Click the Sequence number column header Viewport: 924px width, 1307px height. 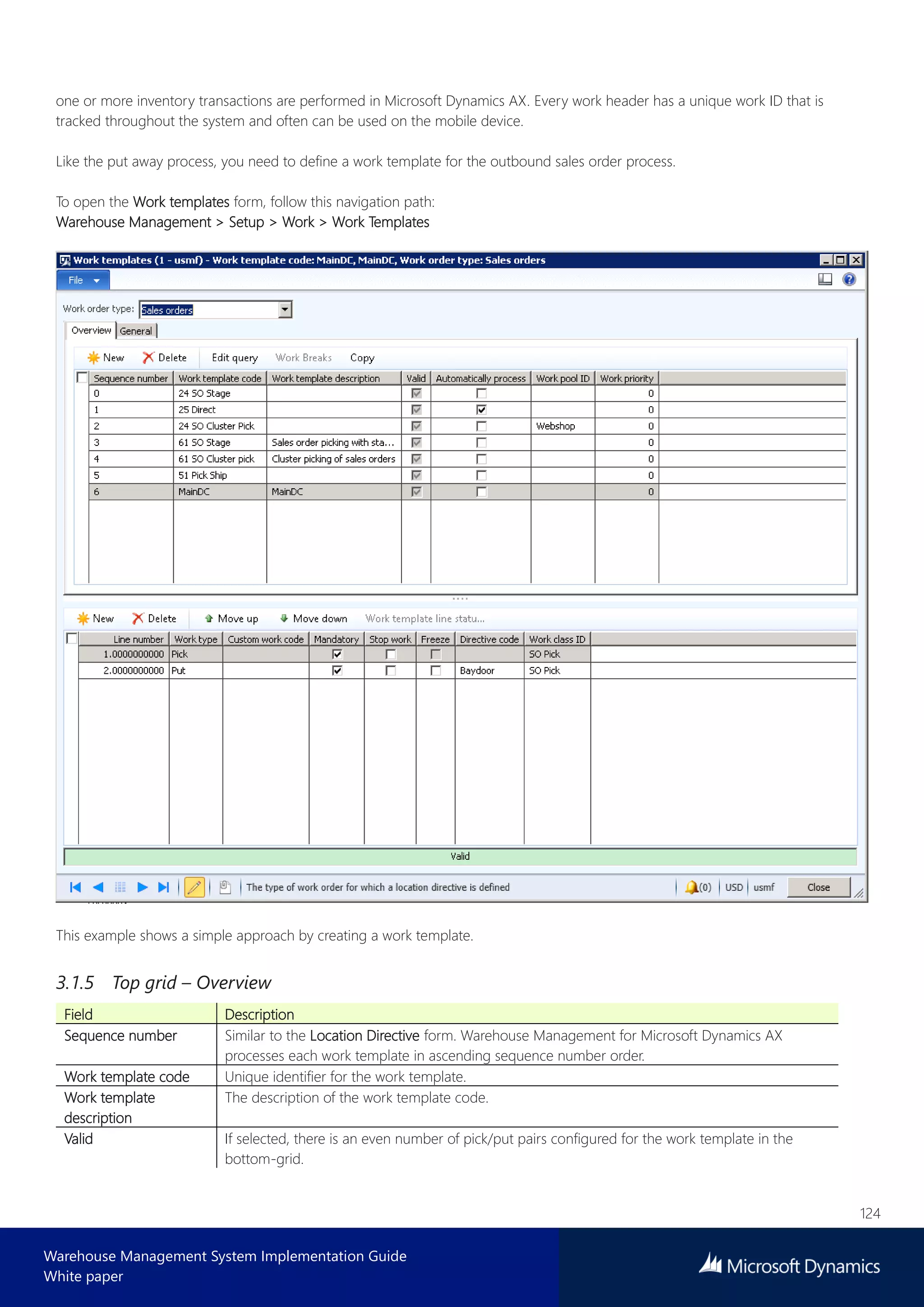pos(131,378)
